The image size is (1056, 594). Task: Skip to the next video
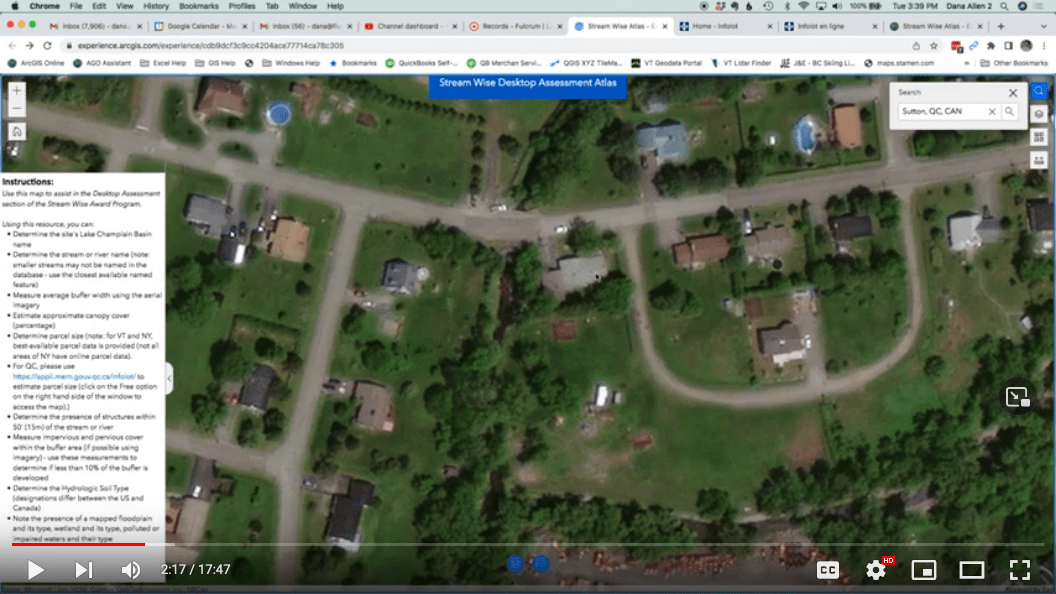[84, 570]
